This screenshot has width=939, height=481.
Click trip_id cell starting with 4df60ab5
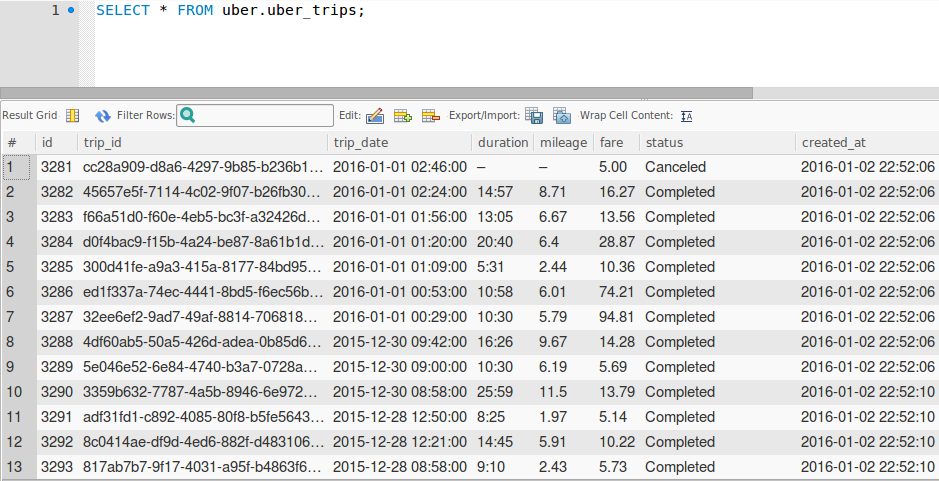point(202,342)
